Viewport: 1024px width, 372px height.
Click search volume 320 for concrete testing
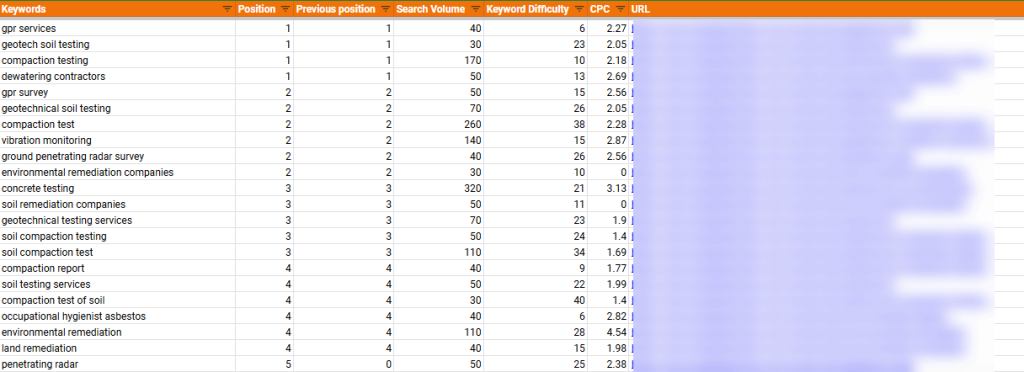click(438, 189)
